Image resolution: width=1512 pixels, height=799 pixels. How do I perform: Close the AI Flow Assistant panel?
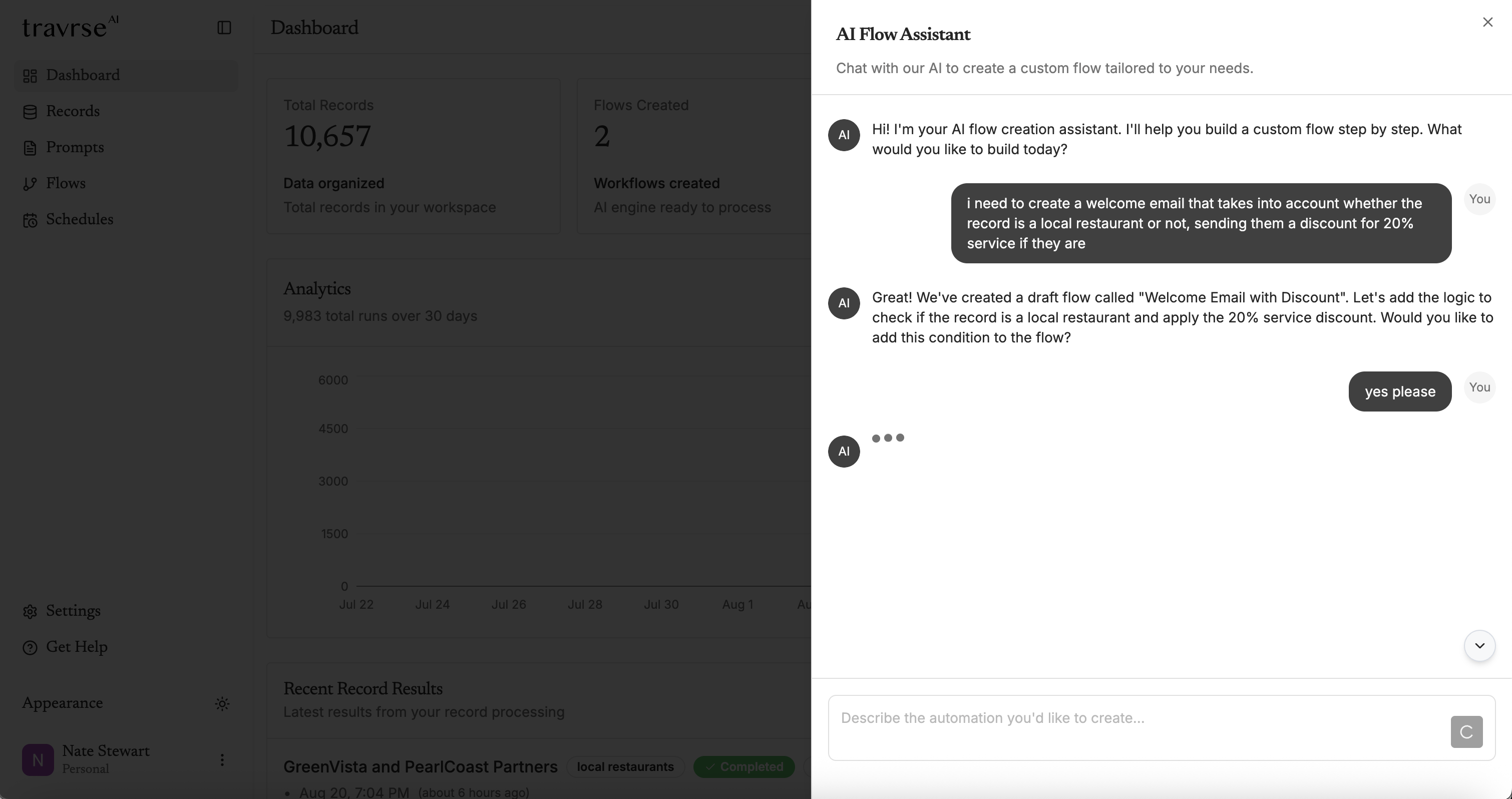pyautogui.click(x=1488, y=22)
